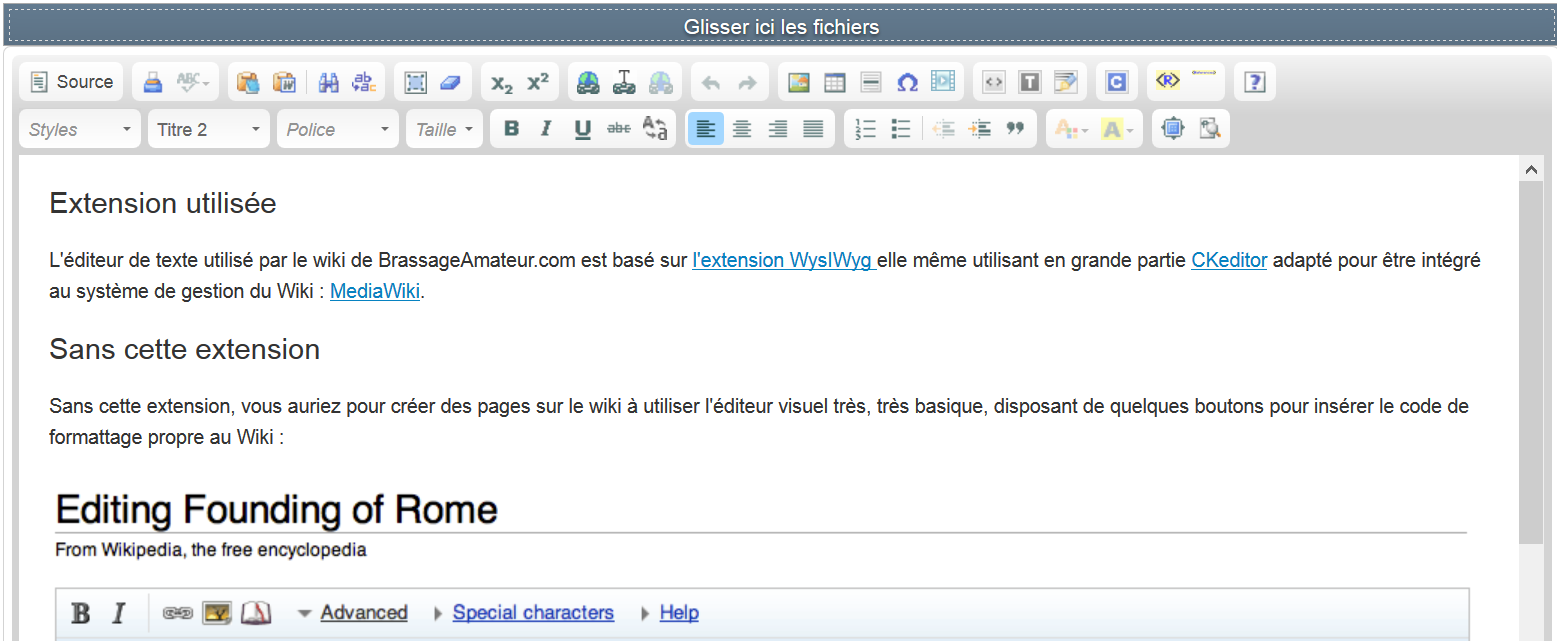Image resolution: width=1557 pixels, height=641 pixels.
Task: Click the Remove Format eraser icon
Action: (x=450, y=82)
